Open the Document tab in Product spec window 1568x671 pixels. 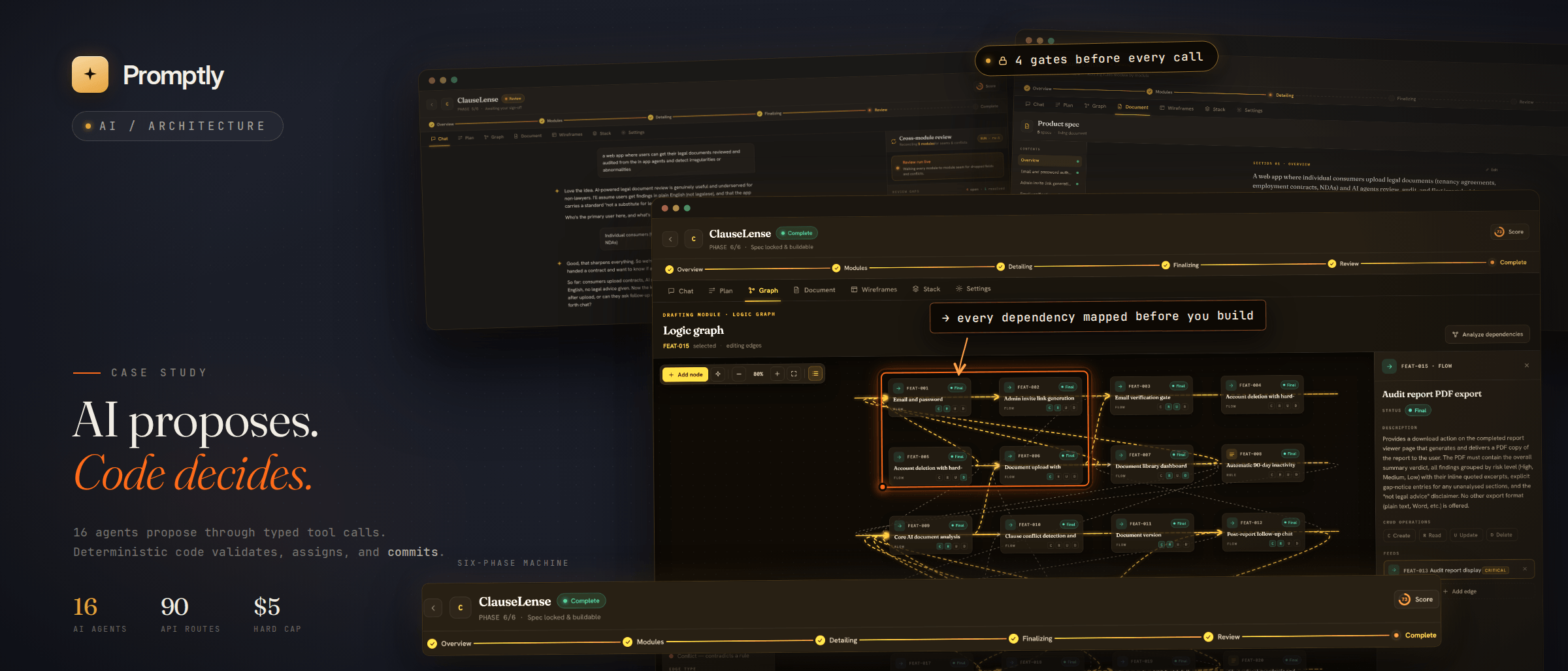[x=1133, y=107]
